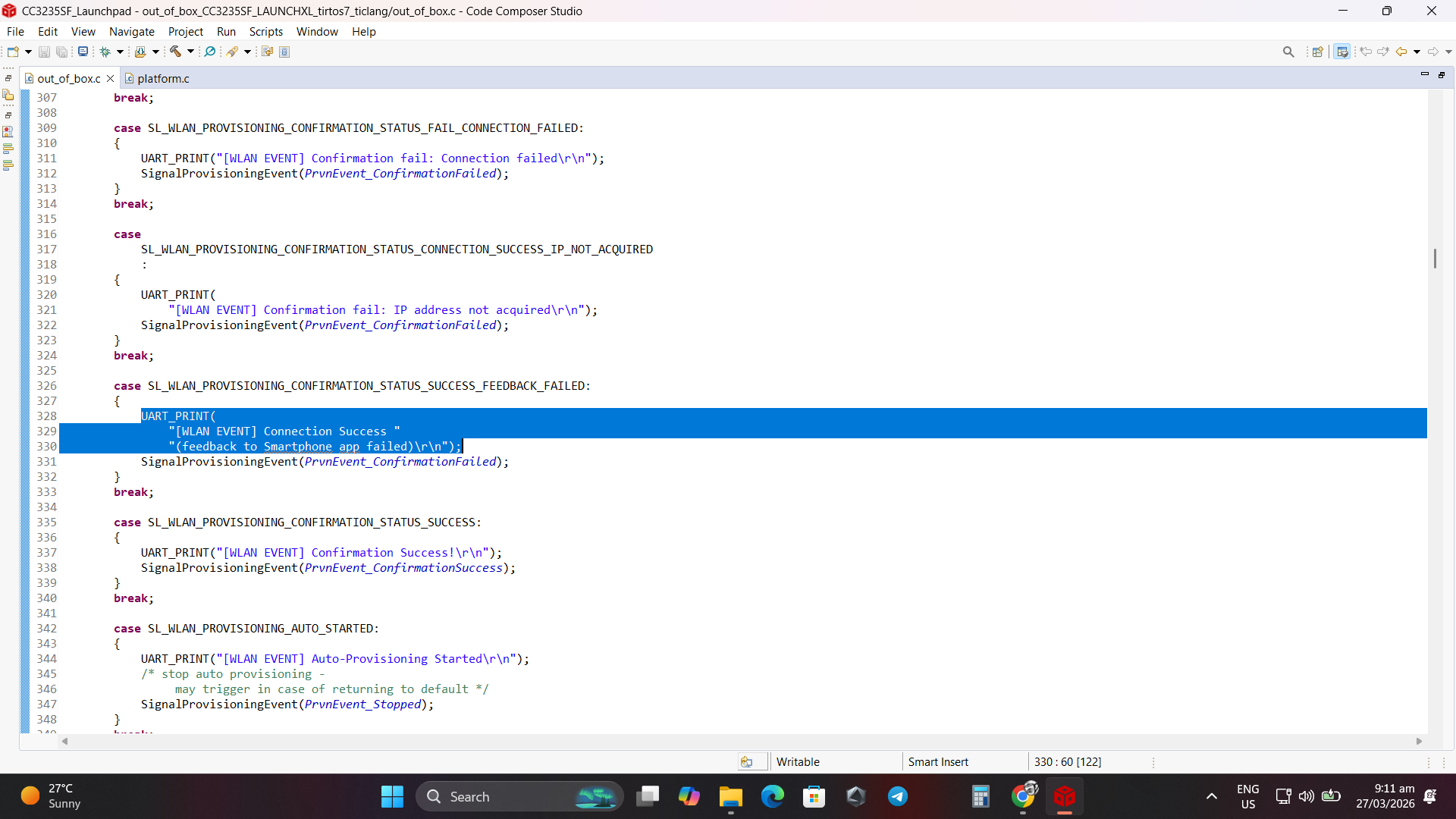This screenshot has height=819, width=1456.
Task: Toggle the CCS Edit perspective button
Action: point(1342,52)
